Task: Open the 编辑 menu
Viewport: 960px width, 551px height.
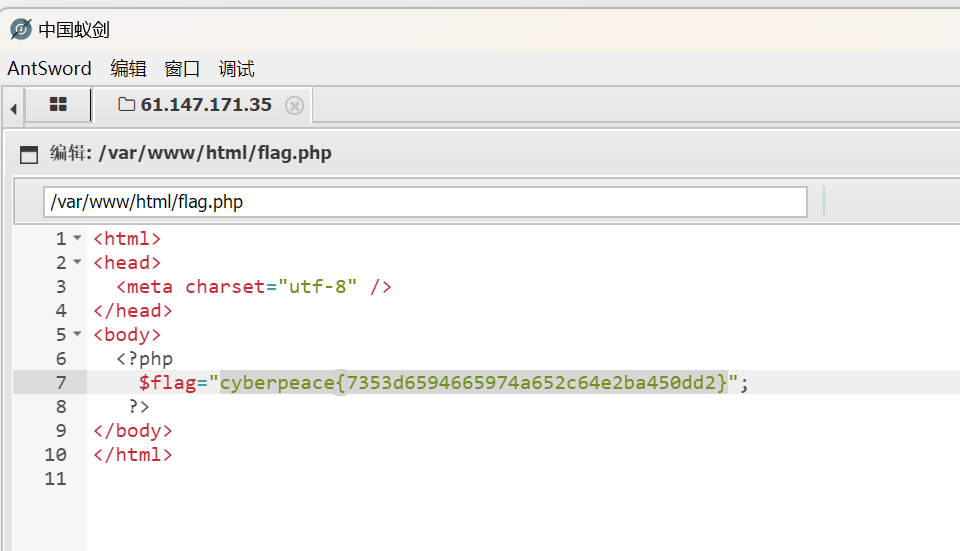Action: coord(129,69)
